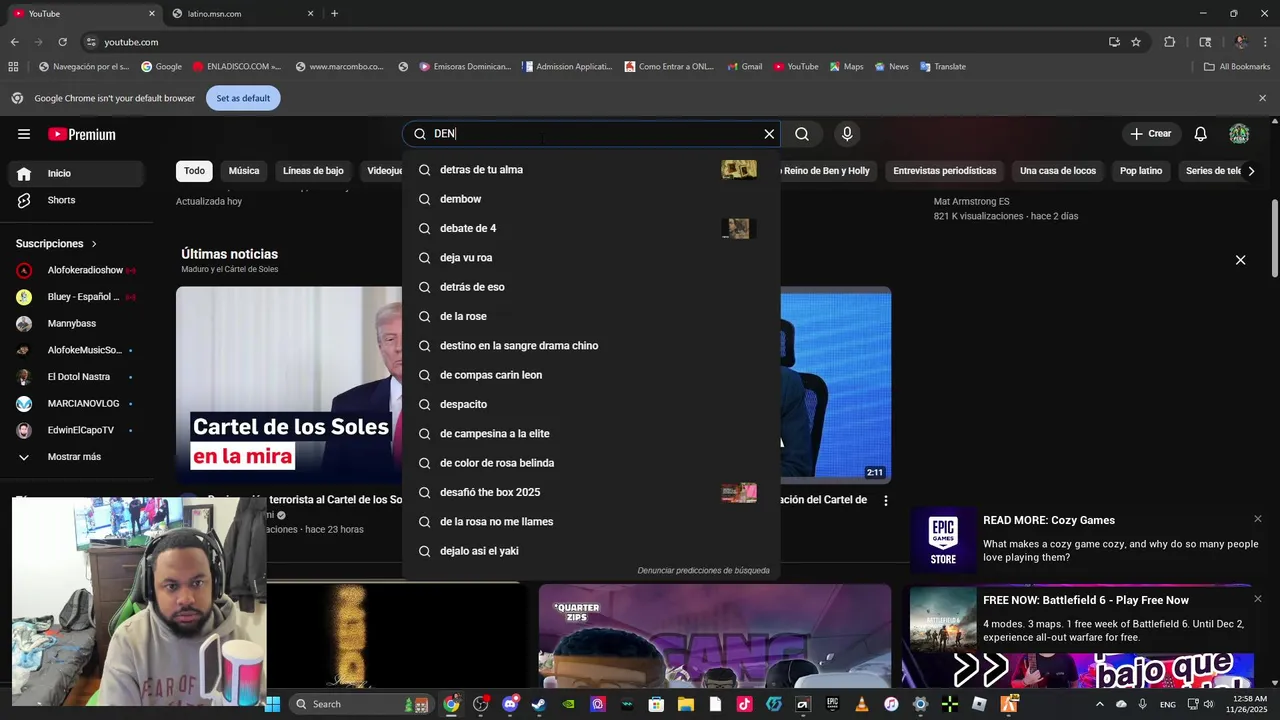Open Bluey - Español channel
The height and width of the screenshot is (720, 1280).
(x=78, y=297)
